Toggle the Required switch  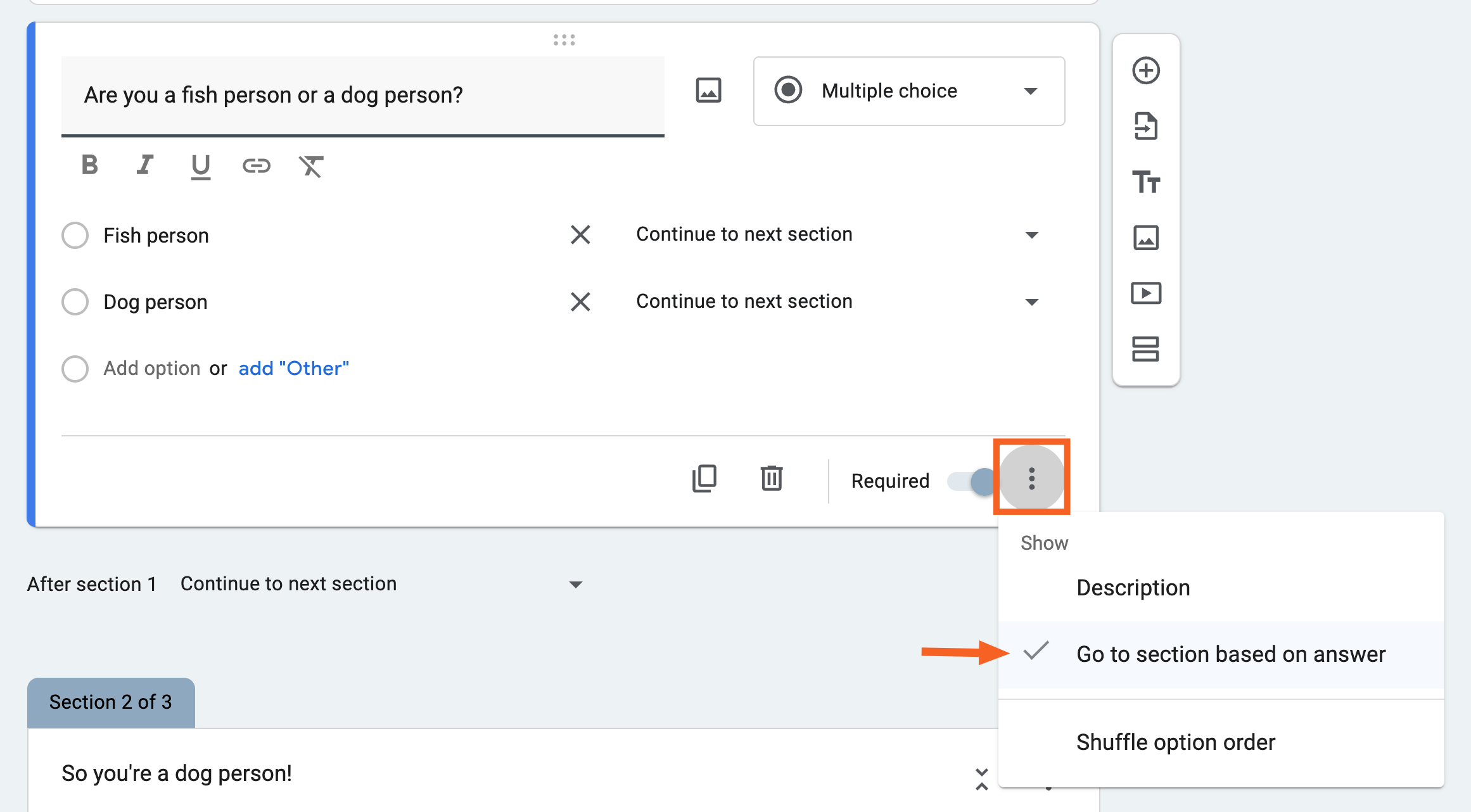(x=972, y=481)
